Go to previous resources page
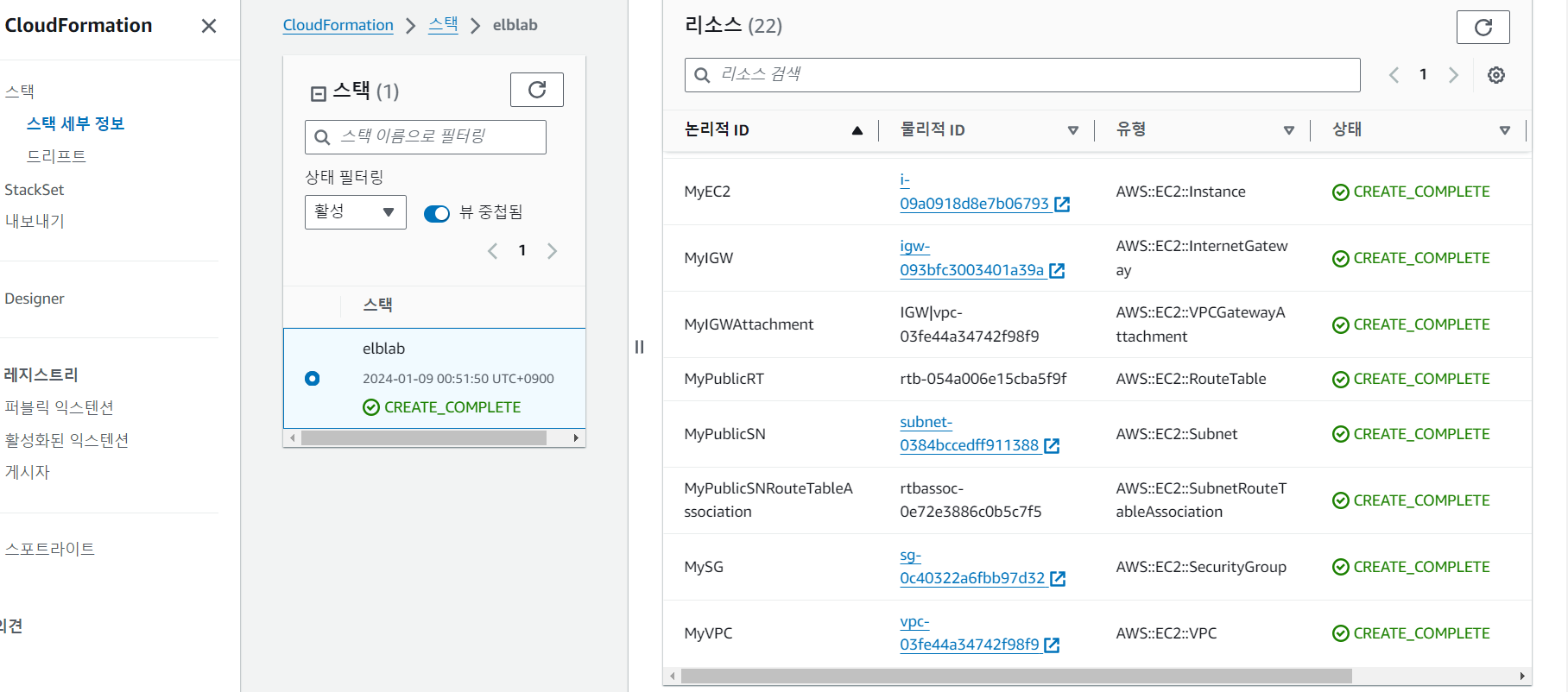The height and width of the screenshot is (692, 1568). tap(1394, 75)
